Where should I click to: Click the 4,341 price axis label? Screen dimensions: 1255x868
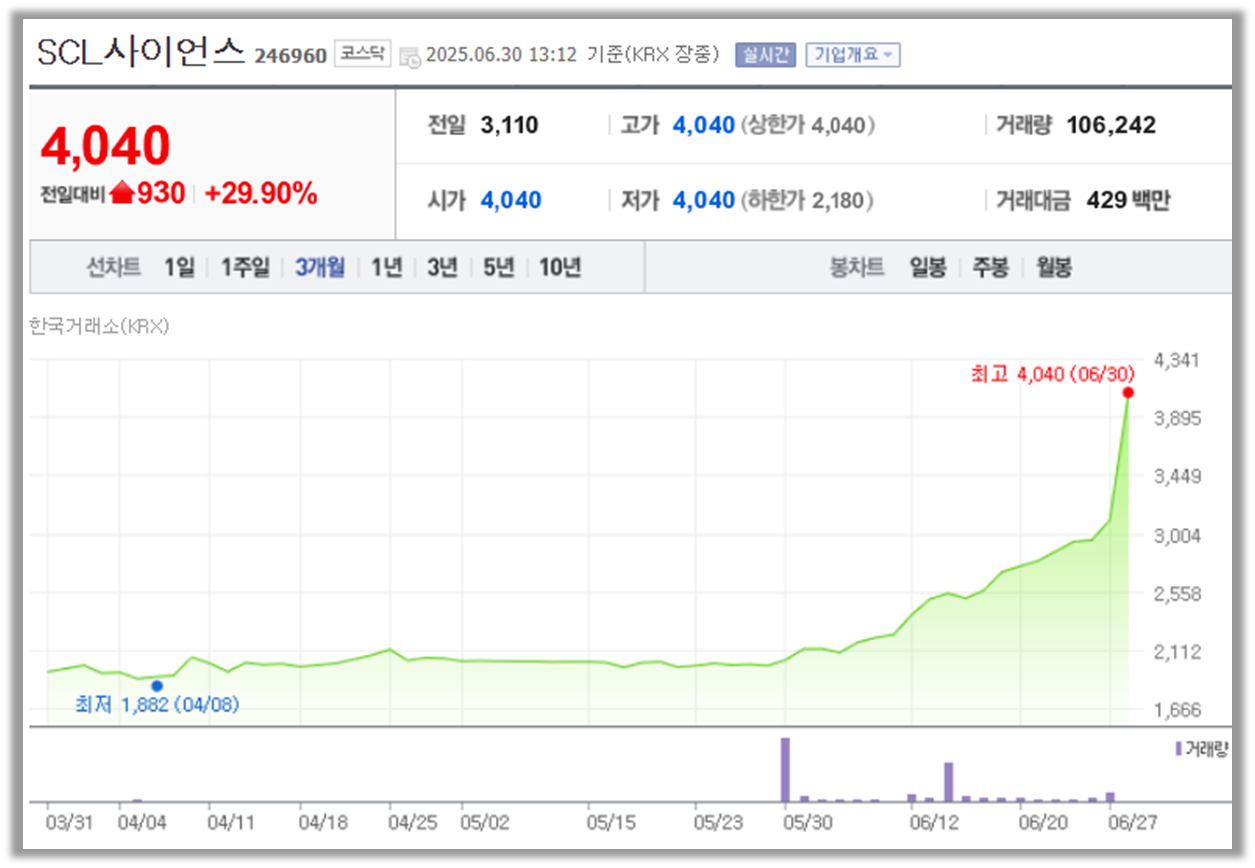click(1176, 360)
